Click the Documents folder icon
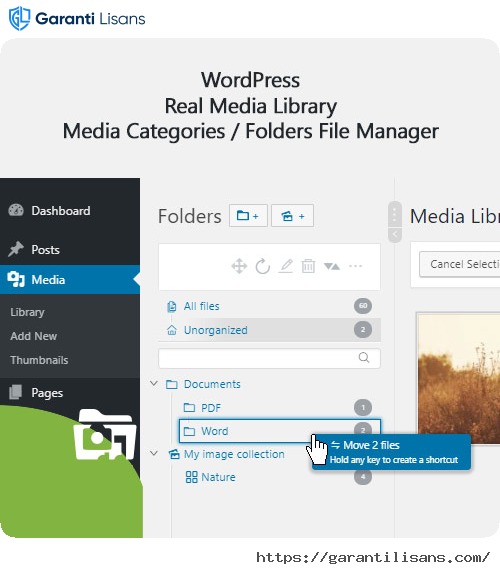The width and height of the screenshot is (500, 576). 172,385
